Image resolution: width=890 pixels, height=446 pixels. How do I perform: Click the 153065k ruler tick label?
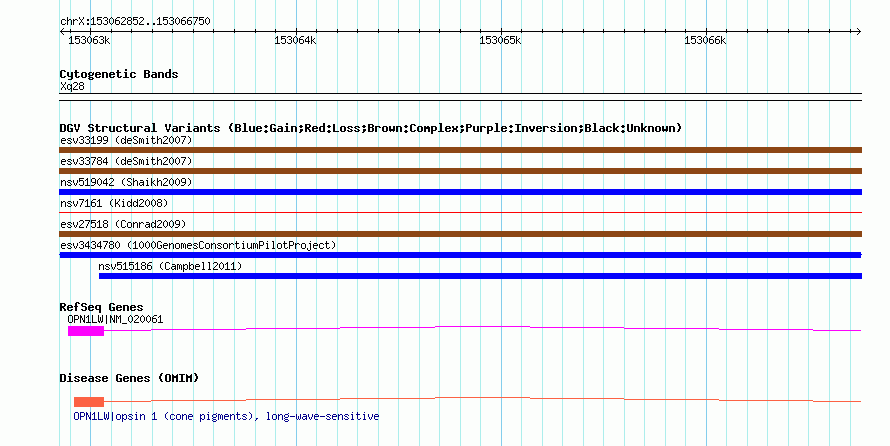(500, 41)
